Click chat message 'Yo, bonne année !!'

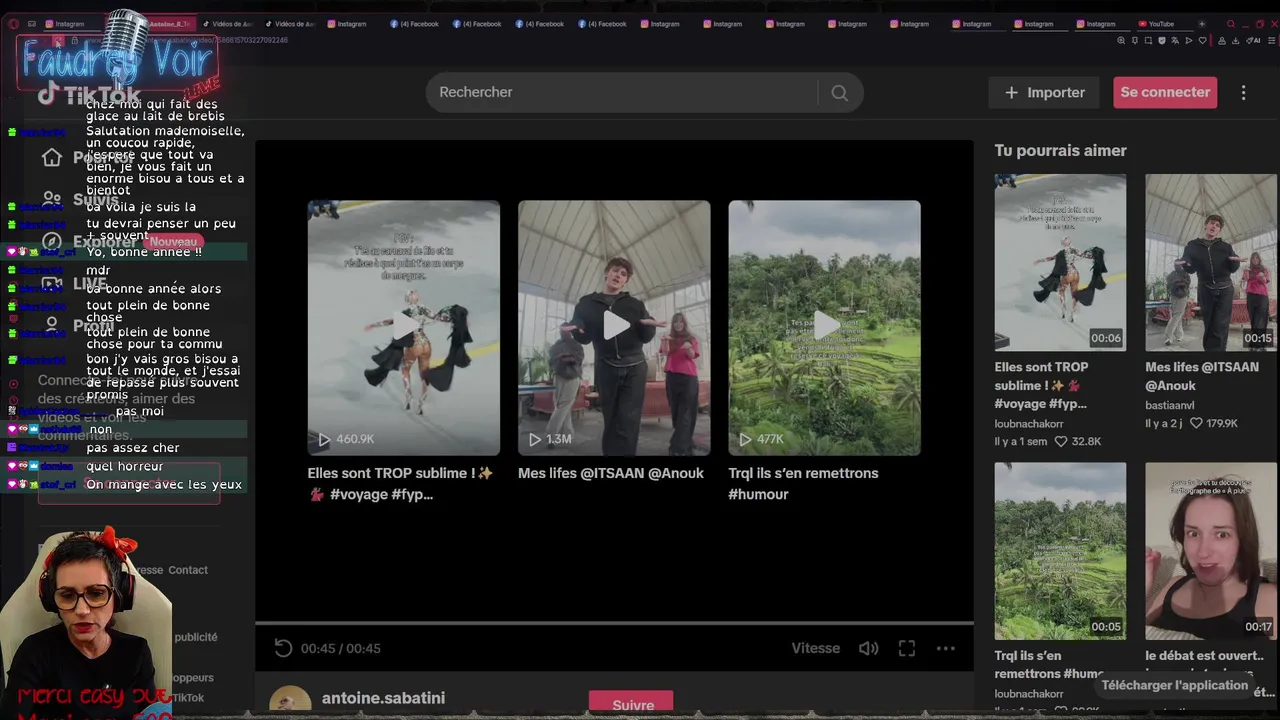[x=143, y=252]
